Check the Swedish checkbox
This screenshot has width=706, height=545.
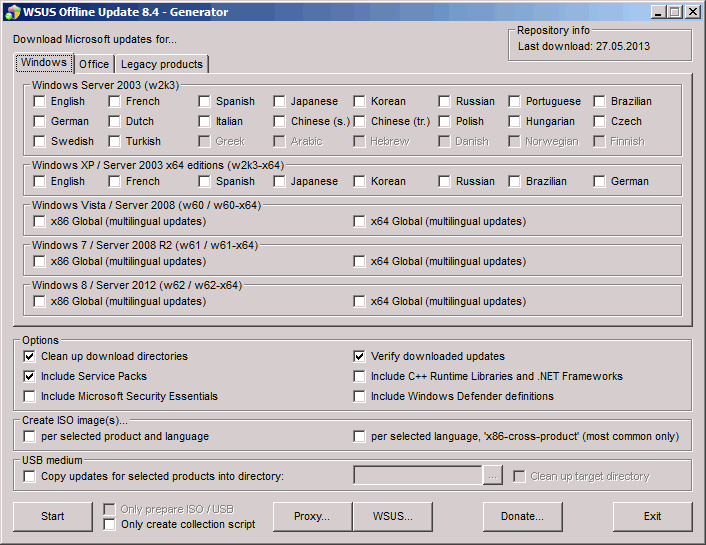(x=40, y=141)
